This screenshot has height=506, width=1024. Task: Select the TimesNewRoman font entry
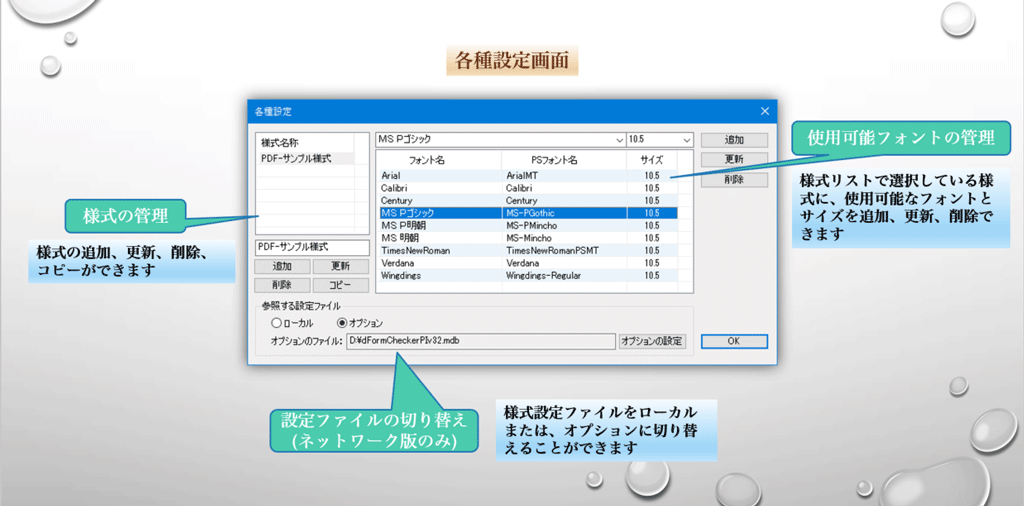[440, 250]
